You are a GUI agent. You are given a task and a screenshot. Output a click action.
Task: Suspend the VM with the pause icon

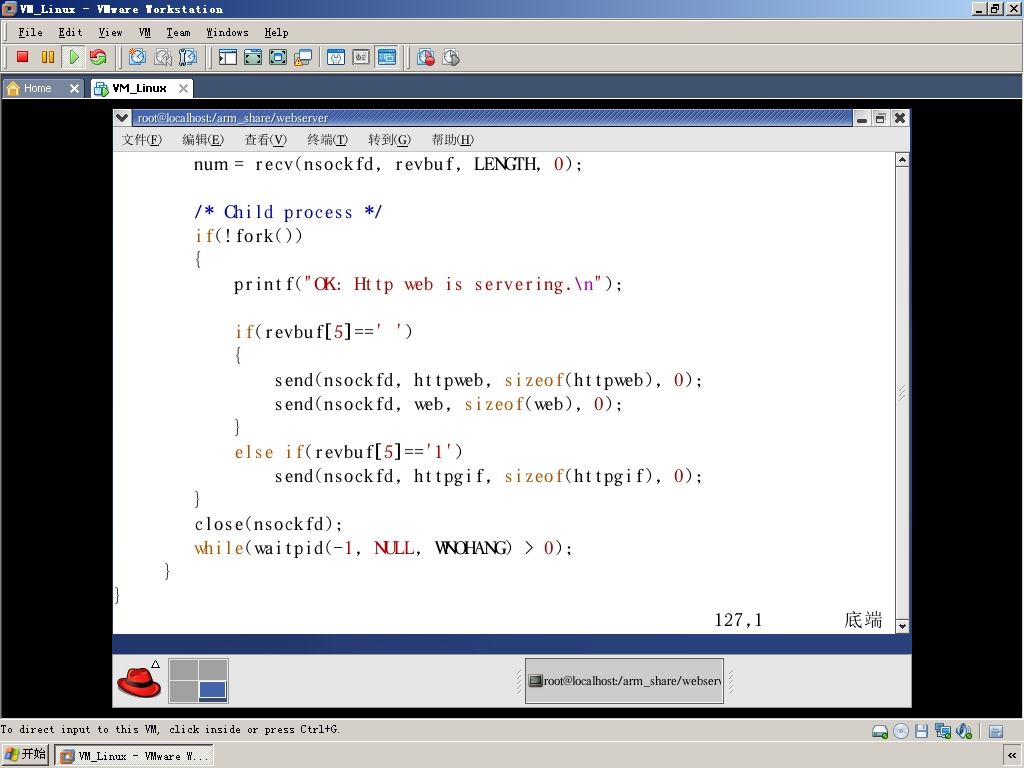[x=48, y=57]
